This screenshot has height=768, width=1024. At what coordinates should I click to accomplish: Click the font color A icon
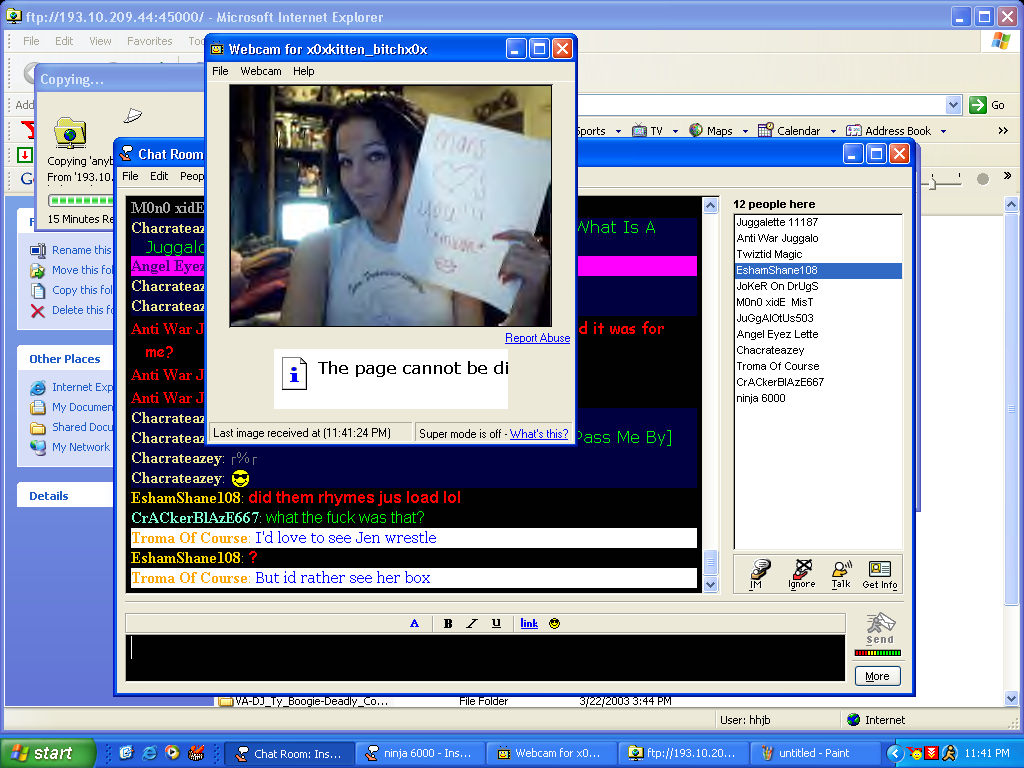414,623
